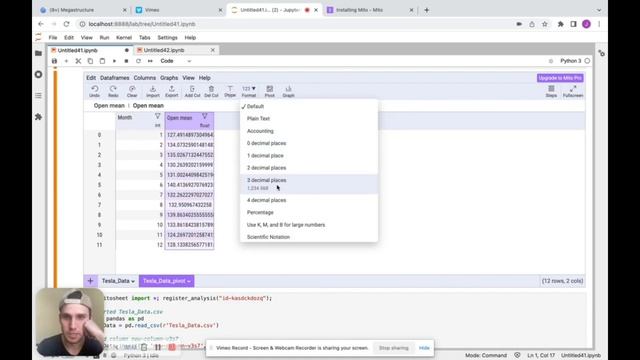Choose Percentage format option
This screenshot has width=640, height=360.
click(309, 212)
